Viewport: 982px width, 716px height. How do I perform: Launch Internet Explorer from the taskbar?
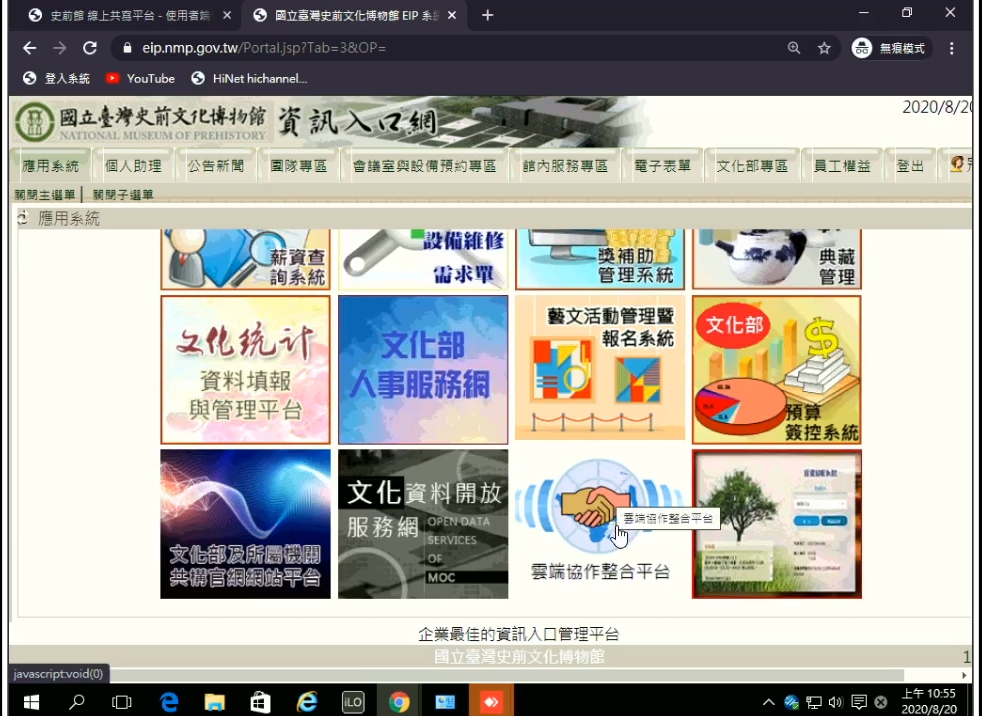coord(307,702)
